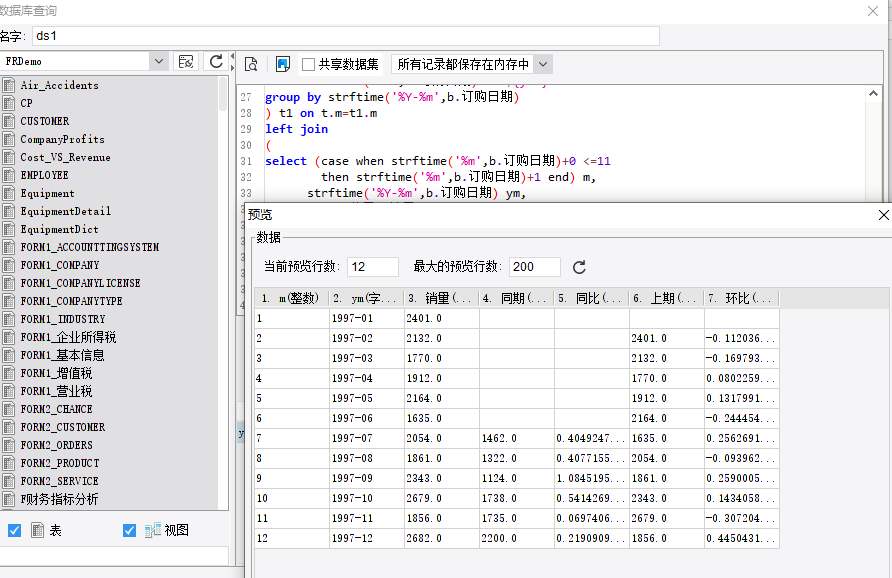Screen dimensions: 892x578
Task: Click the 1997-01 cell in preview
Action: (x=366, y=319)
